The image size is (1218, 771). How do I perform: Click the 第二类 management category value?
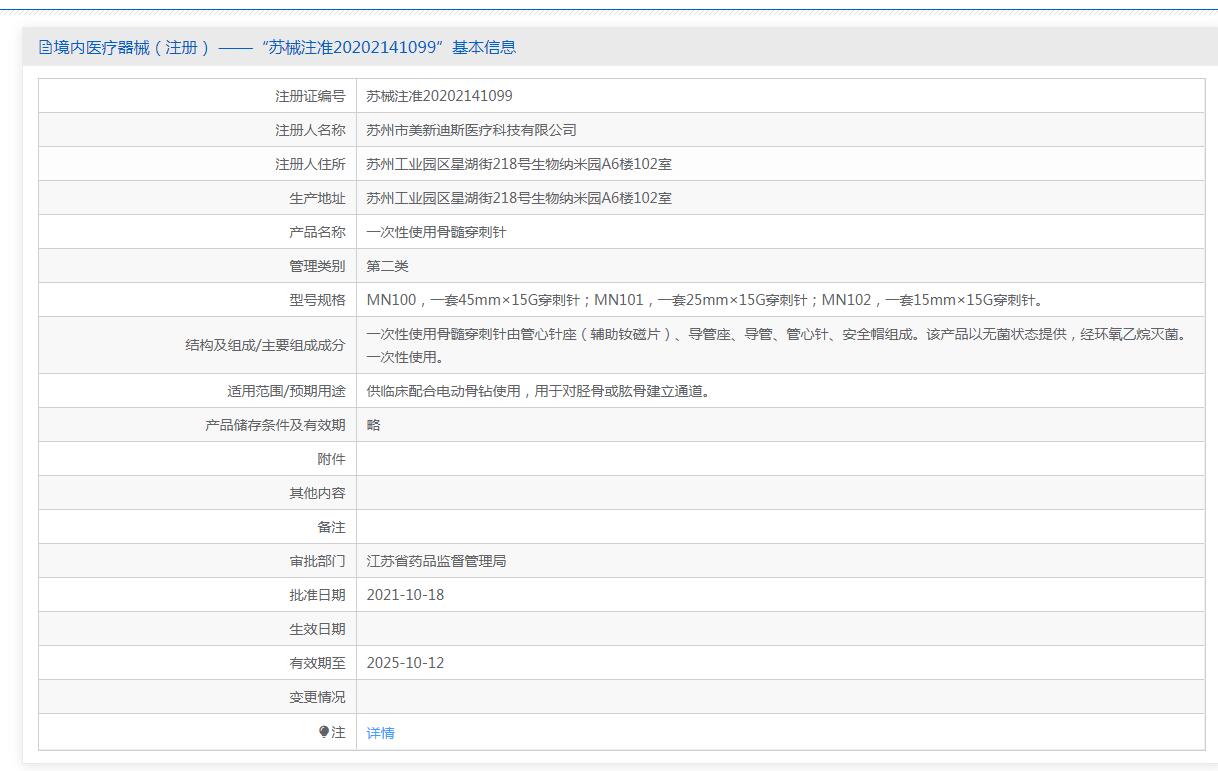pyautogui.click(x=388, y=266)
